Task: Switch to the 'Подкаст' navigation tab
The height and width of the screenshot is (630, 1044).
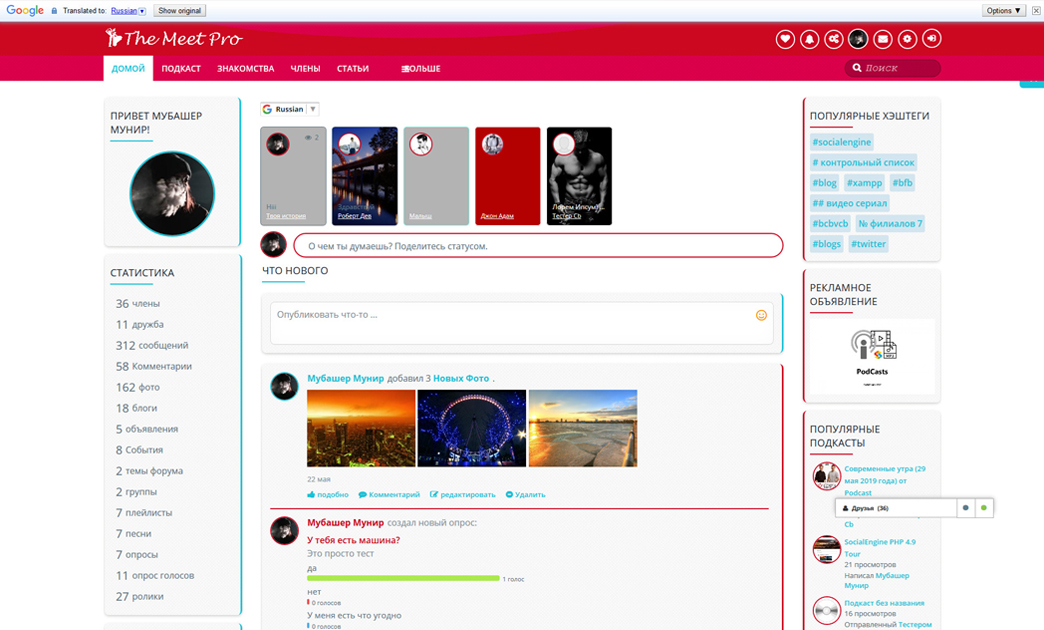Action: coord(181,69)
